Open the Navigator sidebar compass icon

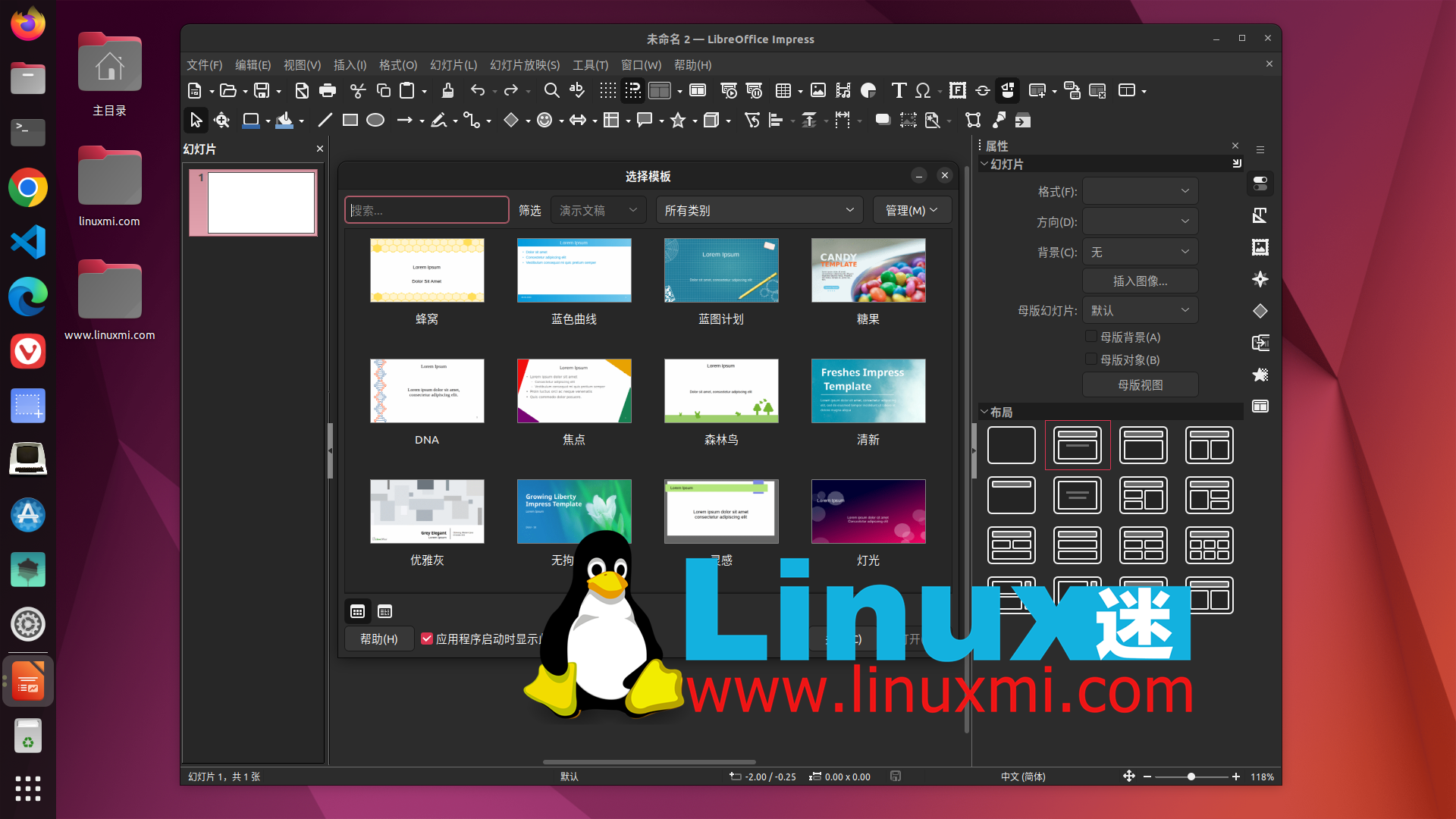pyautogui.click(x=1260, y=279)
